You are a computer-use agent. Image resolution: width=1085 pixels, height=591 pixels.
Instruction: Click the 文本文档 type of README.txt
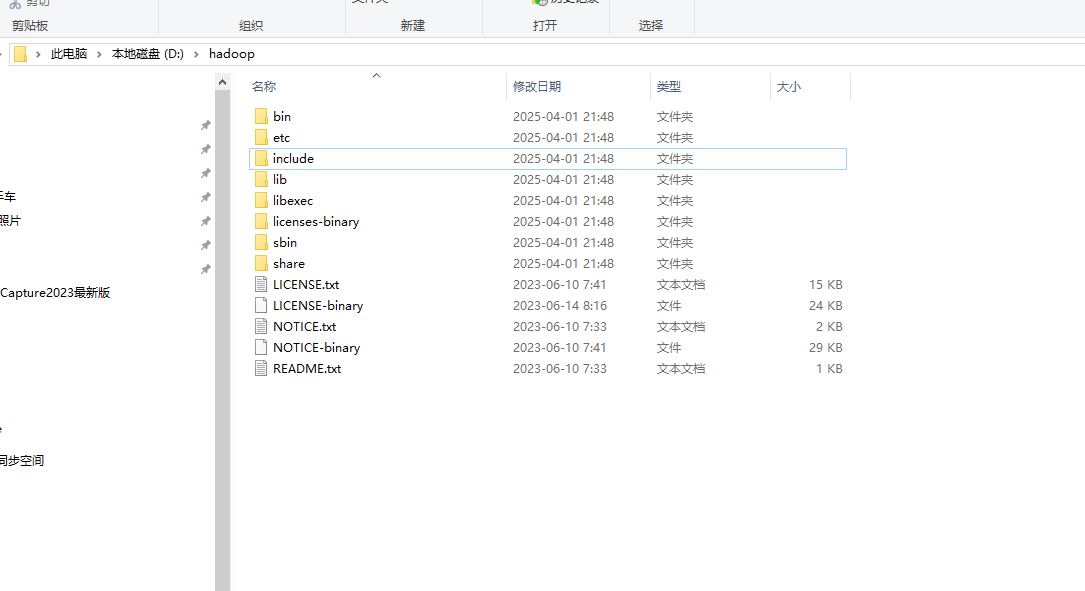pyautogui.click(x=681, y=368)
